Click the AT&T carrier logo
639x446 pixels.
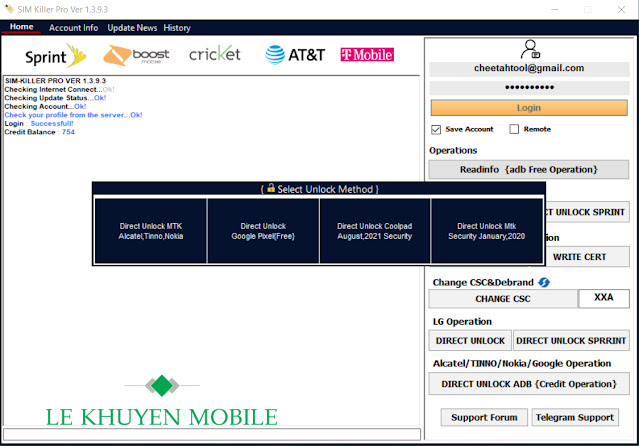coord(295,55)
